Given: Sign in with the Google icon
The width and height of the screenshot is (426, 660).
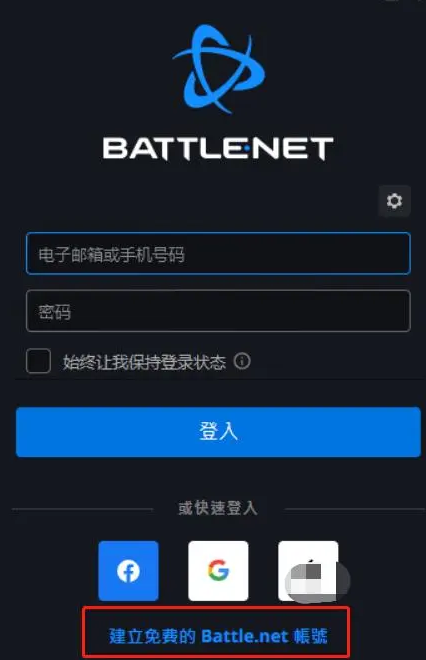Looking at the screenshot, I should 218,571.
